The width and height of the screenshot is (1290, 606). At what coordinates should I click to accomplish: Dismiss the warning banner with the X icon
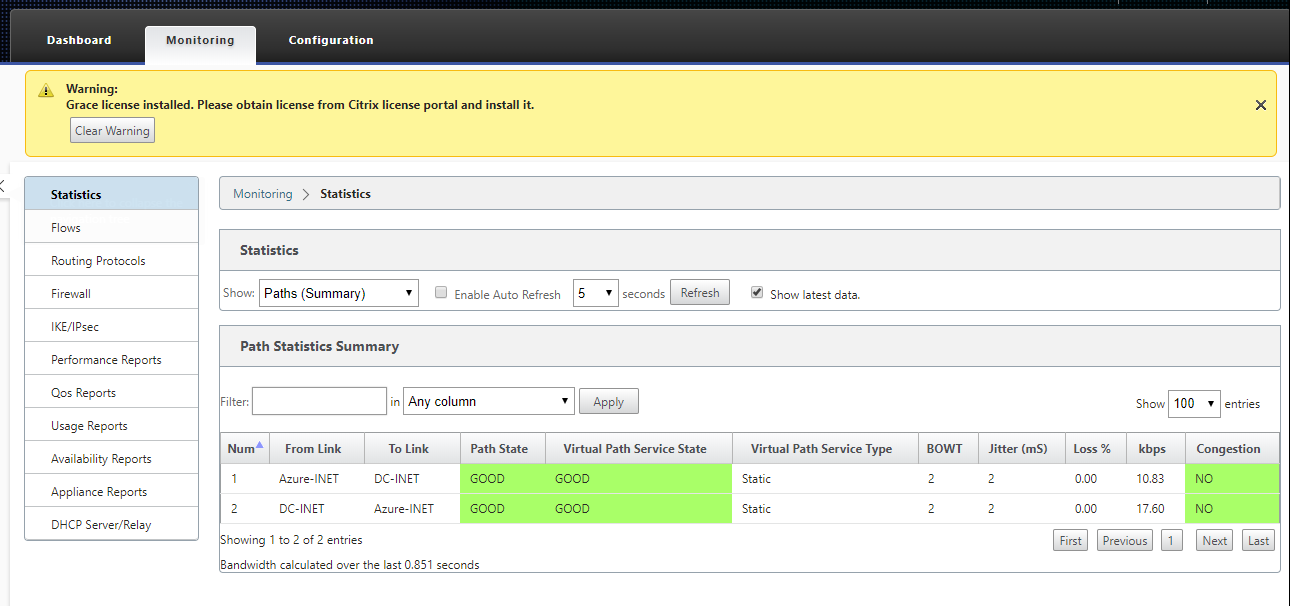coord(1260,105)
